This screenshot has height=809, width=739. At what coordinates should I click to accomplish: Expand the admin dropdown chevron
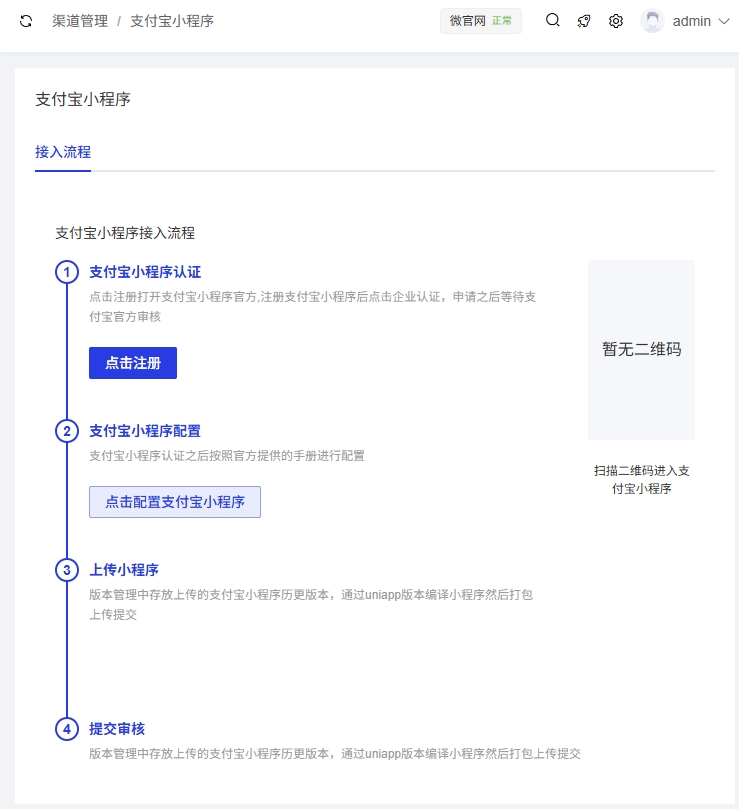click(724, 21)
